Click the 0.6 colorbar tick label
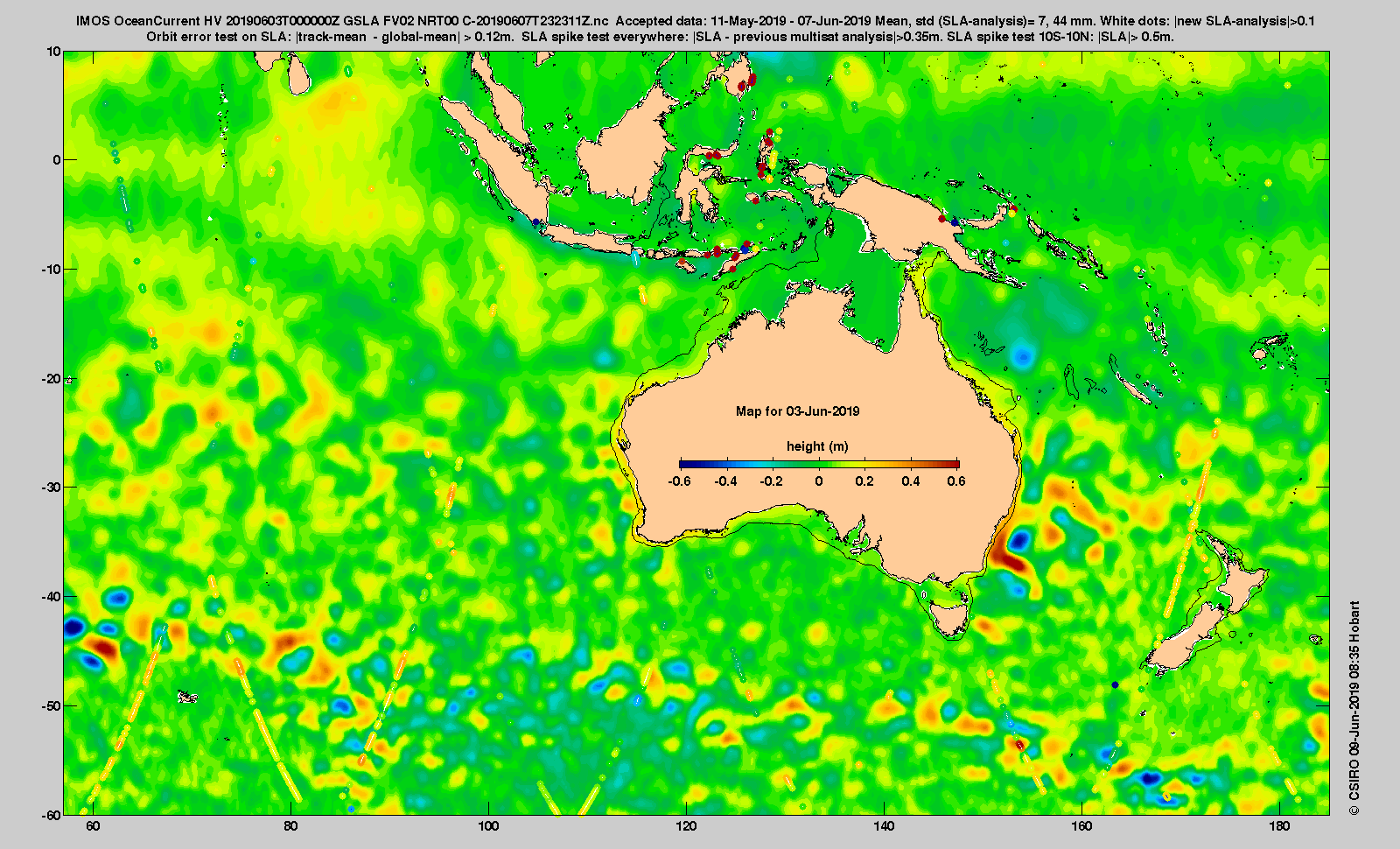Screen dimensions: 1400x849 pos(956,481)
